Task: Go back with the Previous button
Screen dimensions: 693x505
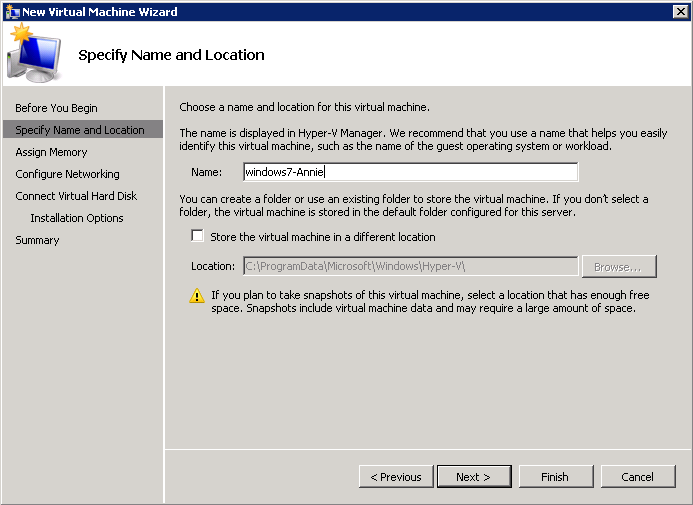Action: pyautogui.click(x=396, y=477)
